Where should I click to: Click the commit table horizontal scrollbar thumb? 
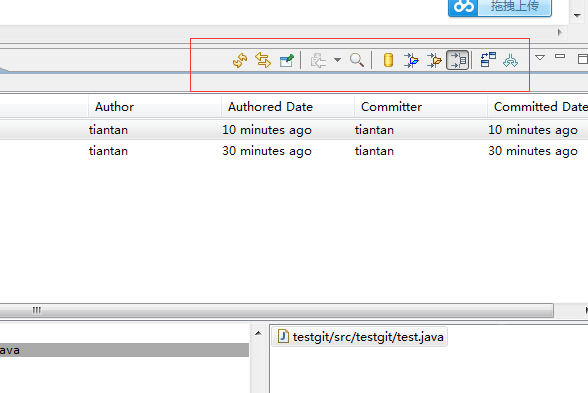pos(276,310)
